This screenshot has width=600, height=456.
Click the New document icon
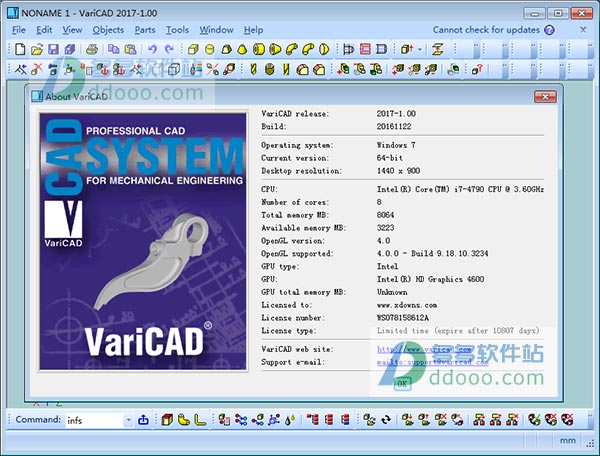[20, 49]
